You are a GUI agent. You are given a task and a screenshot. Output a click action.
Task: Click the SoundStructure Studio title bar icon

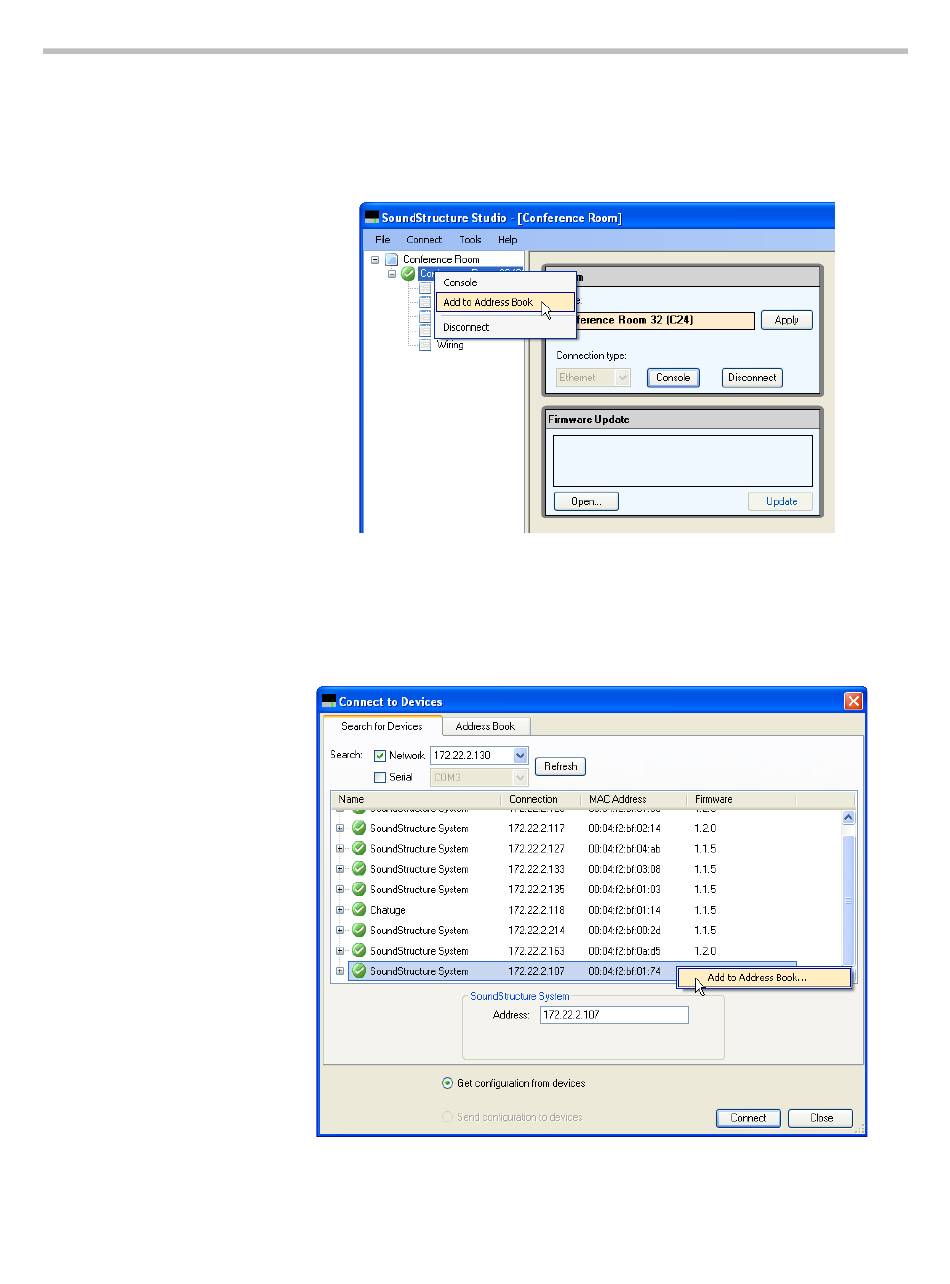click(x=372, y=217)
